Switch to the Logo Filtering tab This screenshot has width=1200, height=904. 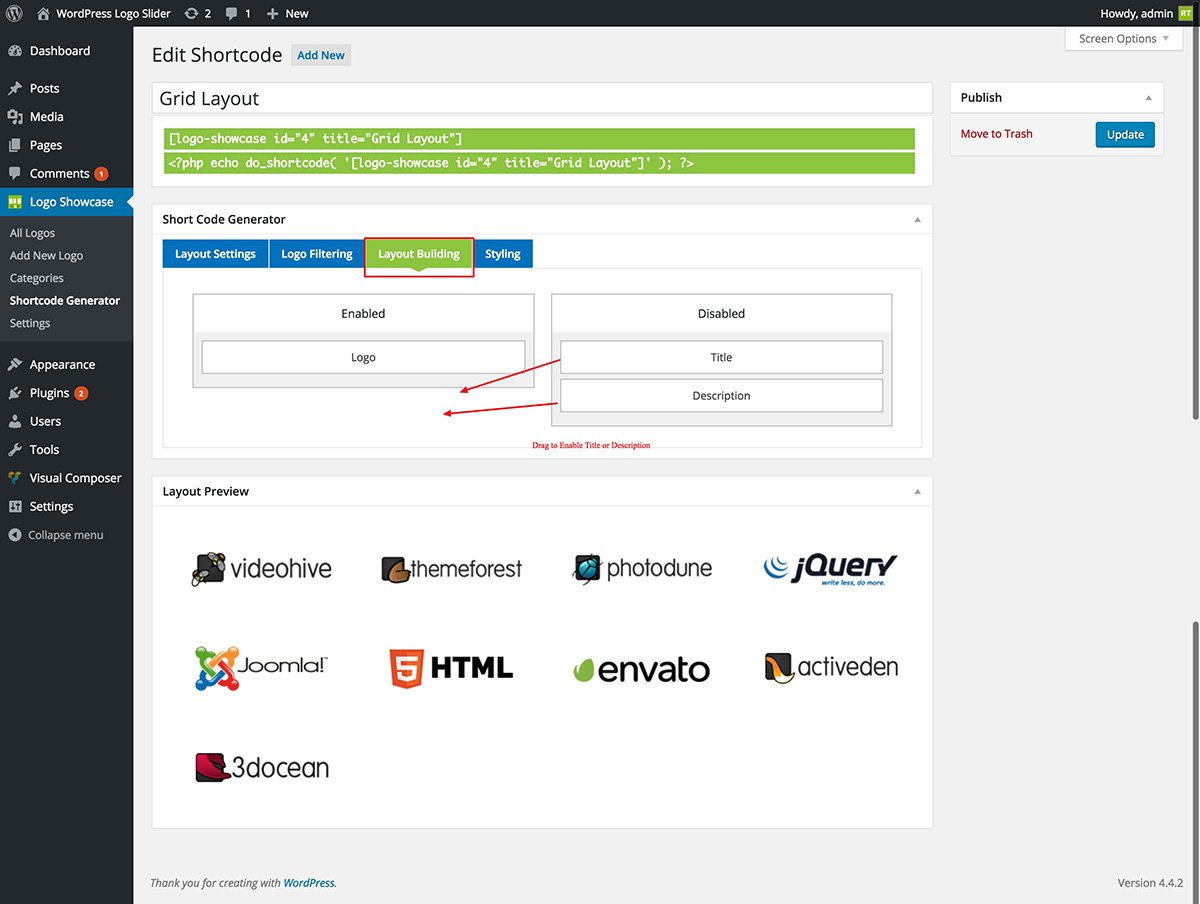coord(317,254)
